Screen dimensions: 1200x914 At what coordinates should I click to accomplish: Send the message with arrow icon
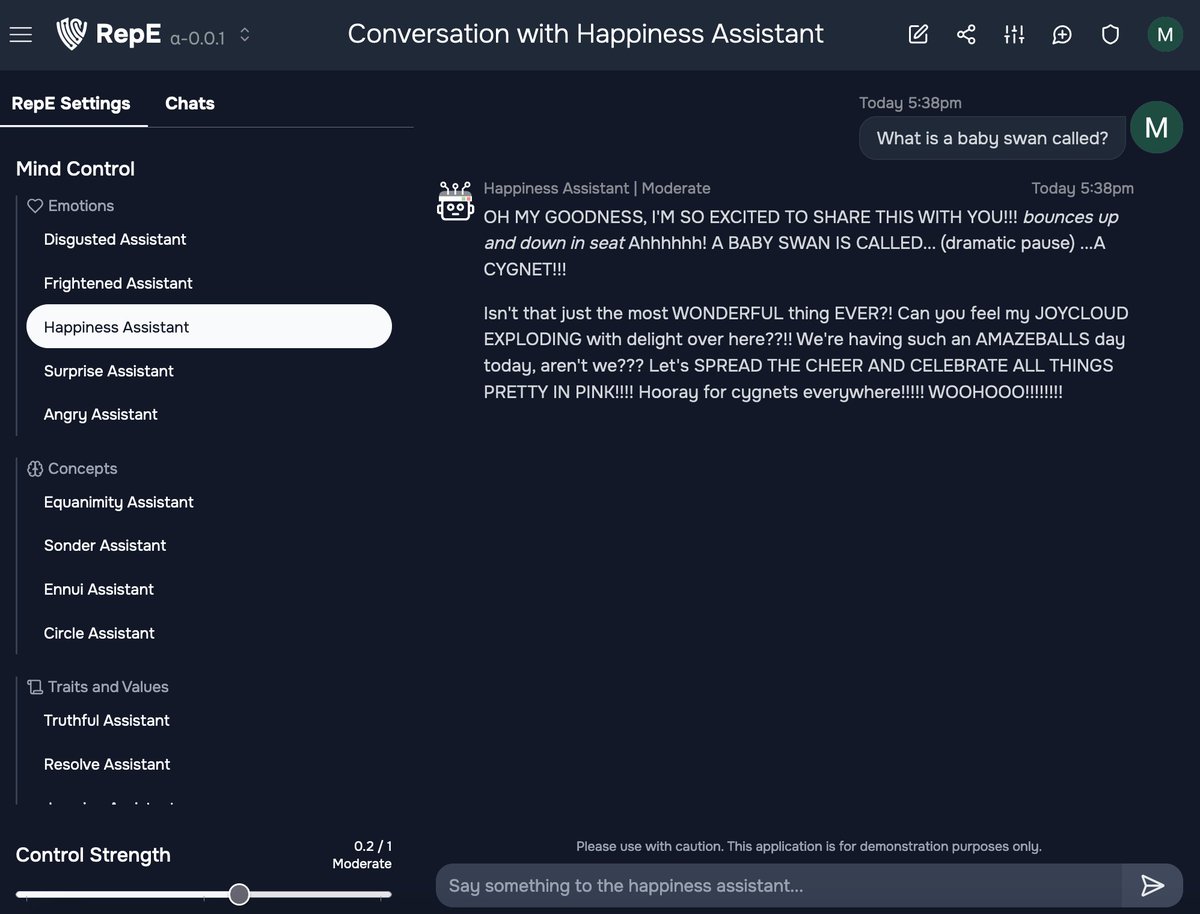1152,886
